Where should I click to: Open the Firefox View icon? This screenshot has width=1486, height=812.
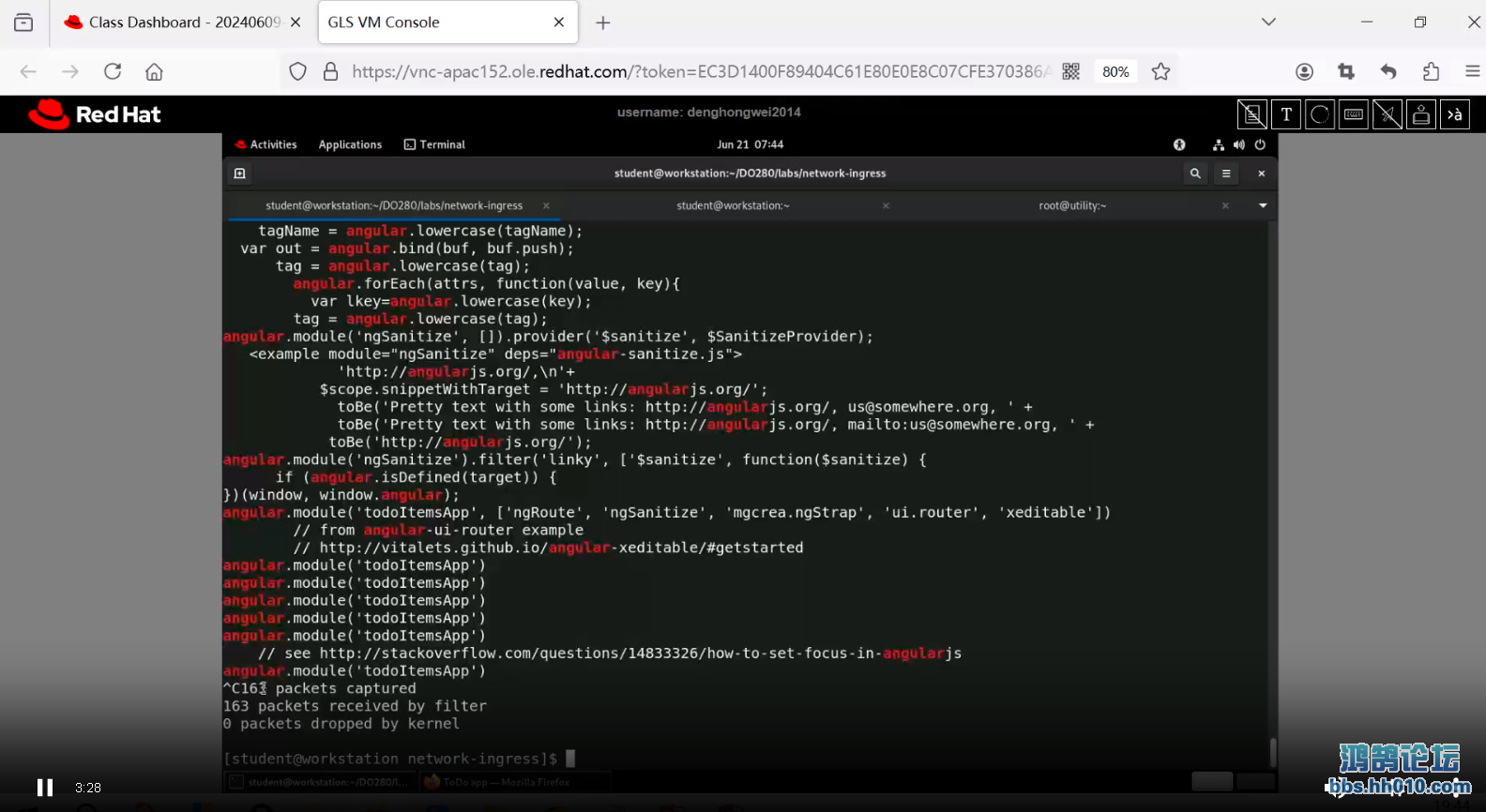(x=23, y=23)
